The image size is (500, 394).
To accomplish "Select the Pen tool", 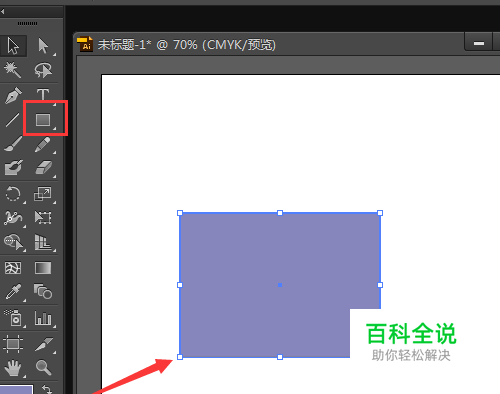I will (x=13, y=95).
